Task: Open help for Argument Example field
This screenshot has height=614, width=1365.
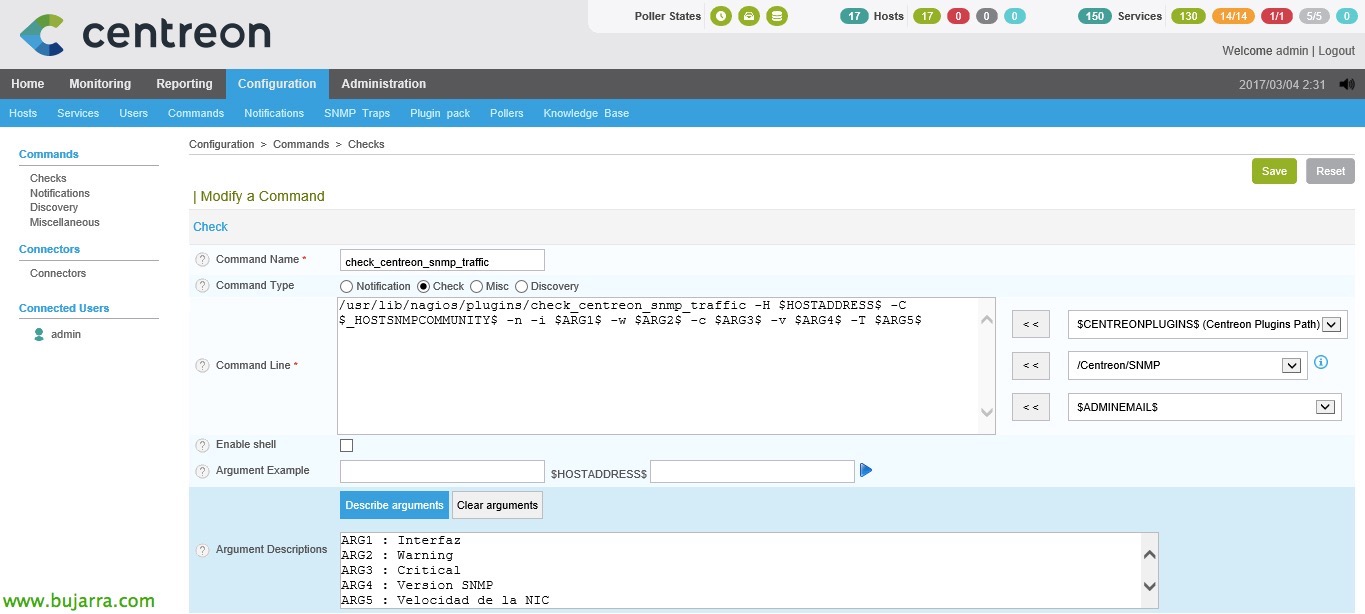Action: click(x=202, y=471)
